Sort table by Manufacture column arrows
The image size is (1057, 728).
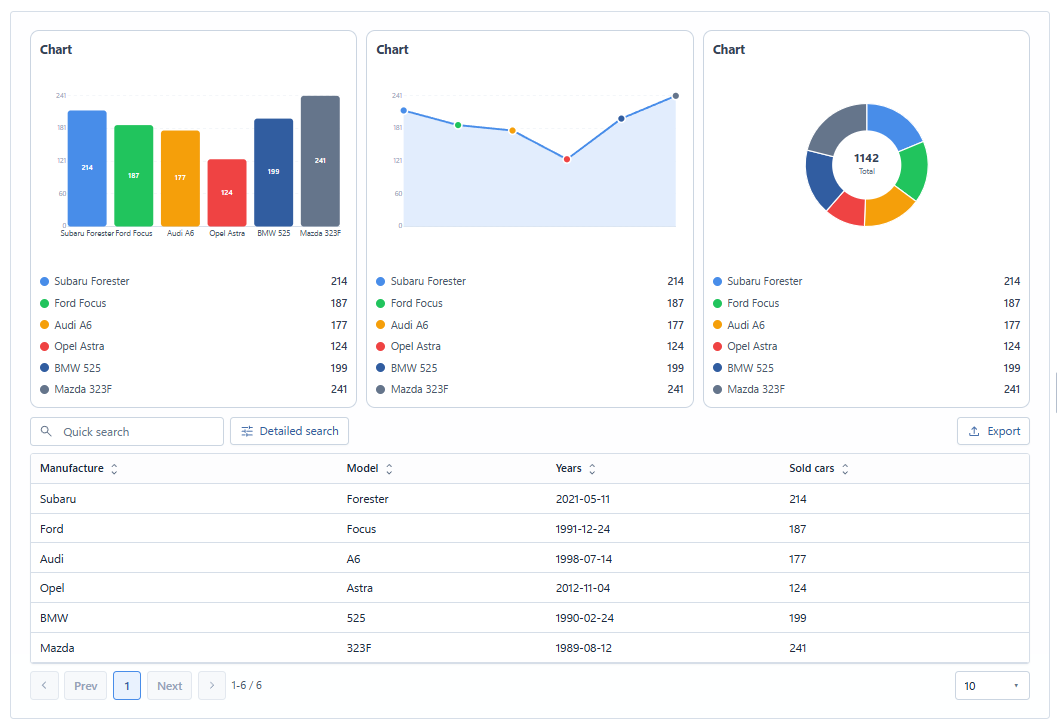click(114, 468)
